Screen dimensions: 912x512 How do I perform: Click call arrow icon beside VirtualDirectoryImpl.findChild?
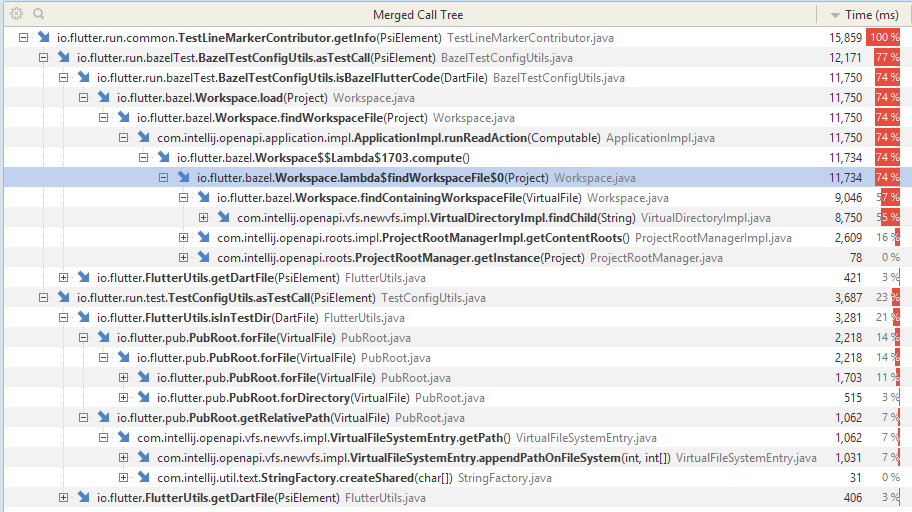[x=224, y=217]
